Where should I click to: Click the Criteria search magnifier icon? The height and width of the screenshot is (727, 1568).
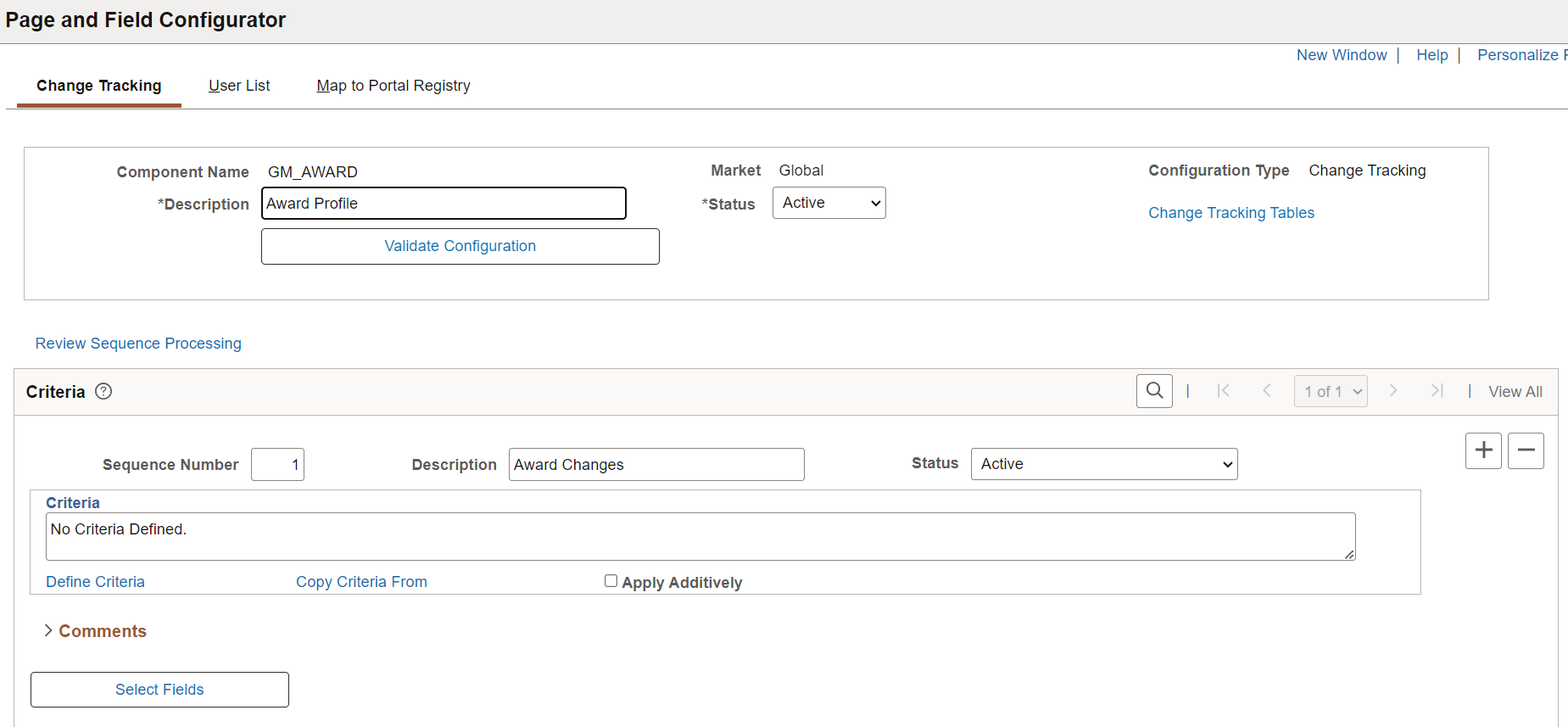1154,391
